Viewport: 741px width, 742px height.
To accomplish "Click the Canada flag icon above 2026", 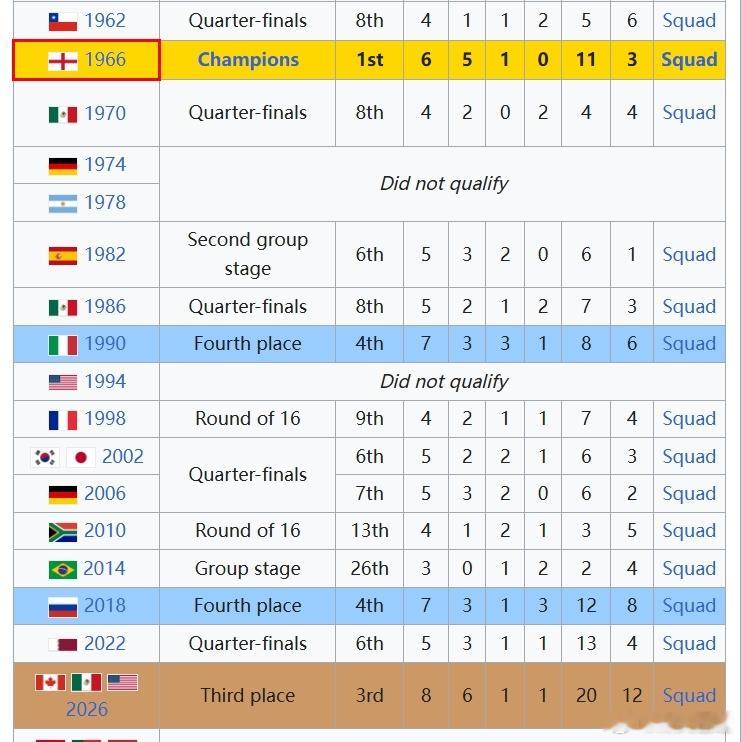I will 50,682.
